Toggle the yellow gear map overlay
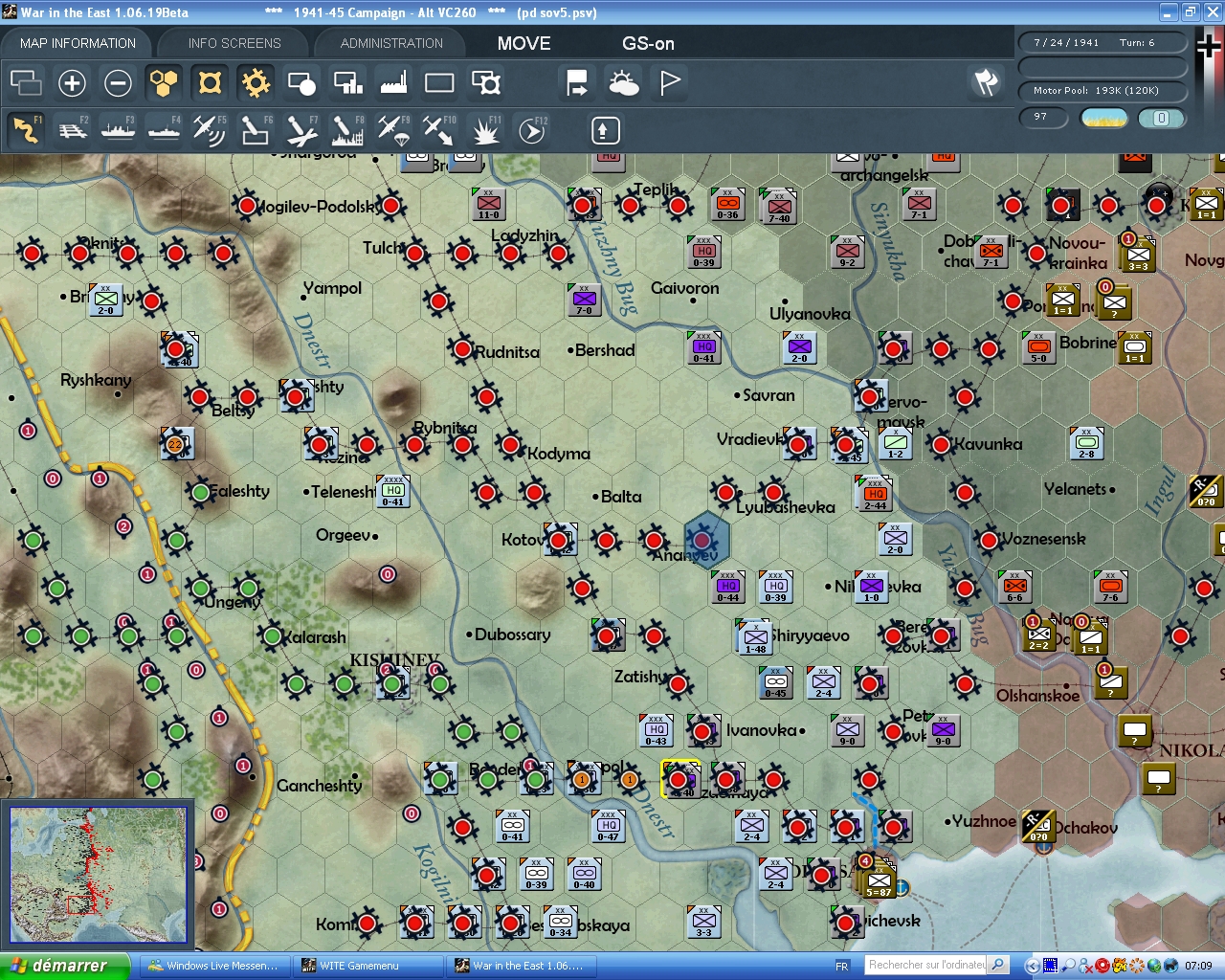Screen dimensions: 1225x980 tap(256, 83)
